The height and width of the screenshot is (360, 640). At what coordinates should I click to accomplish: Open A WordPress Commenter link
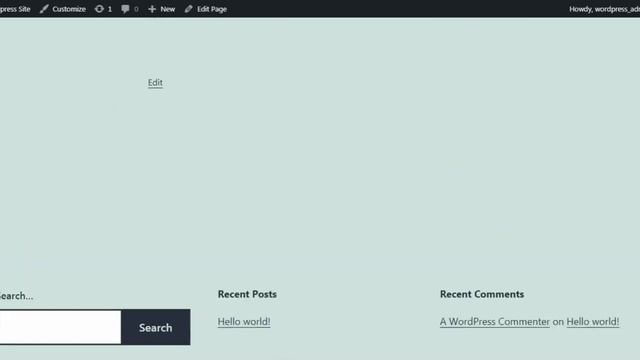[x=495, y=322]
